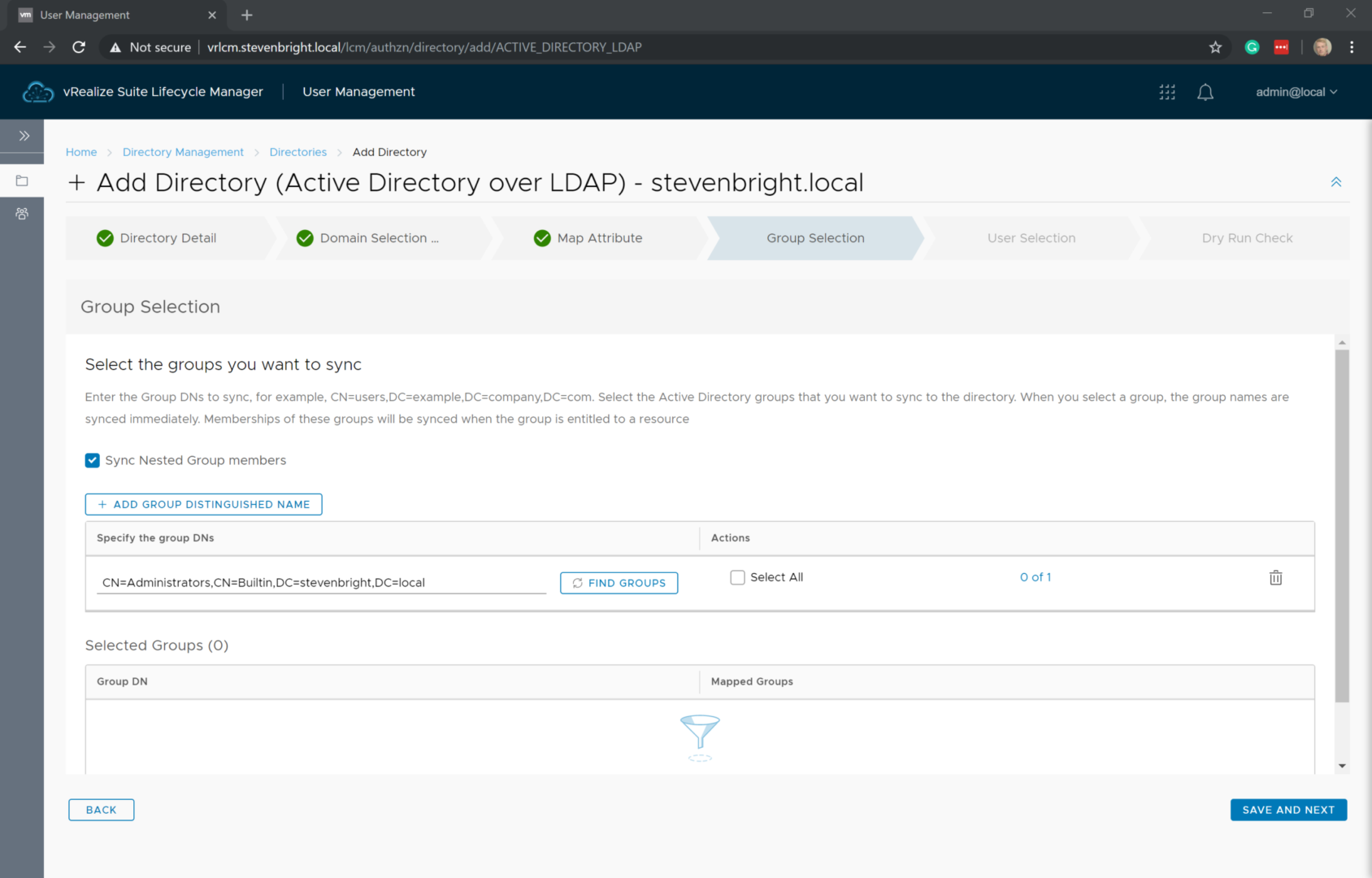The width and height of the screenshot is (1372, 878).
Task: Open the notifications bell
Action: [x=1205, y=92]
